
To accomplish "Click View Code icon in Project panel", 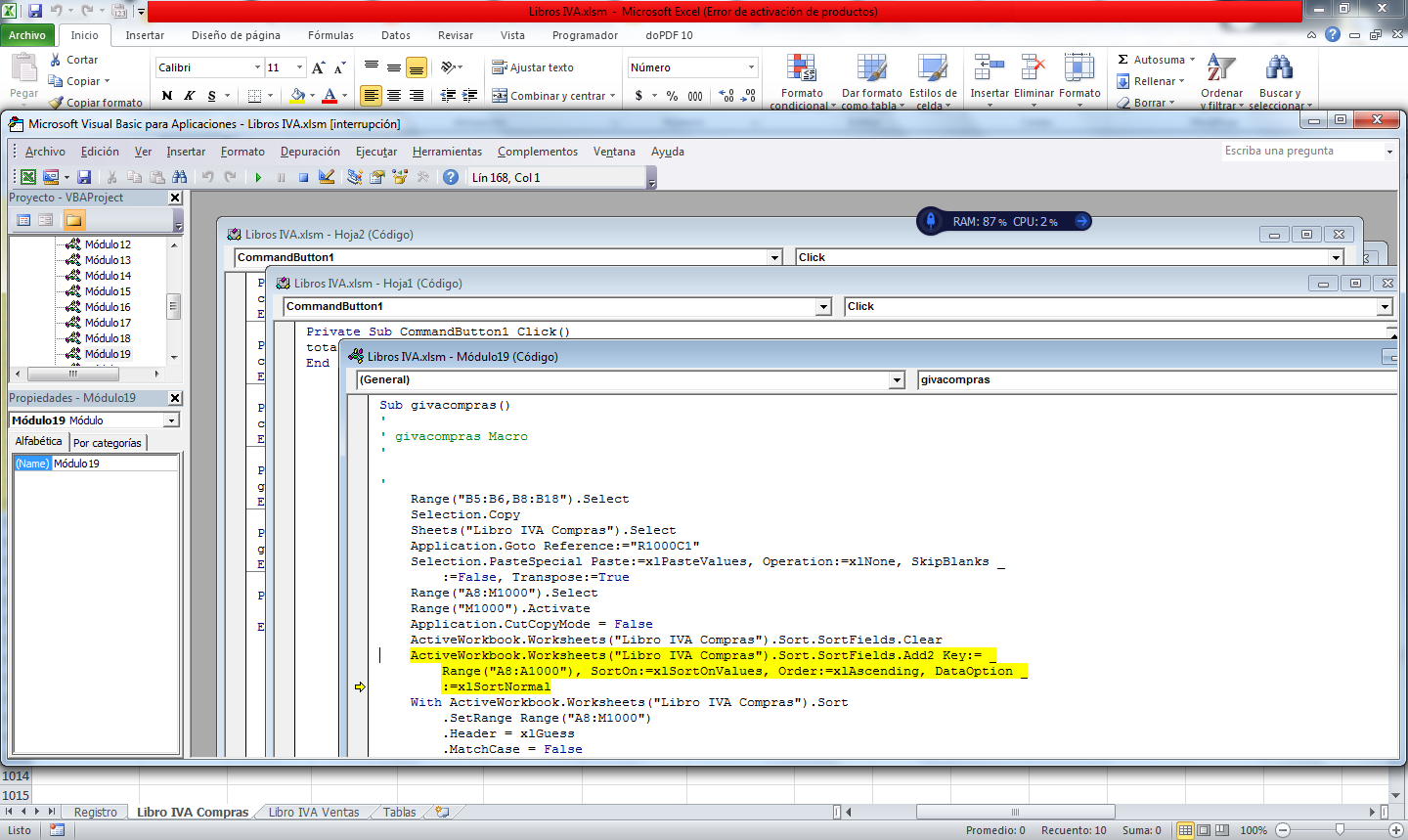I will 23,220.
